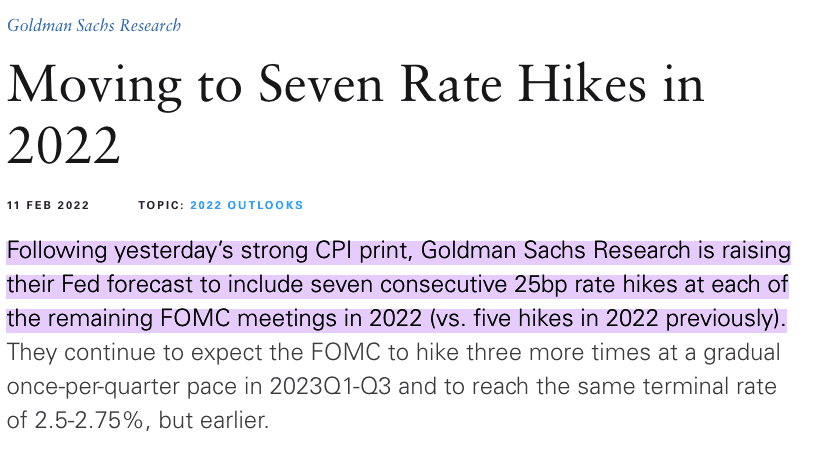
Task: Click the publication date "11 Feb 2022"
Action: 48,205
